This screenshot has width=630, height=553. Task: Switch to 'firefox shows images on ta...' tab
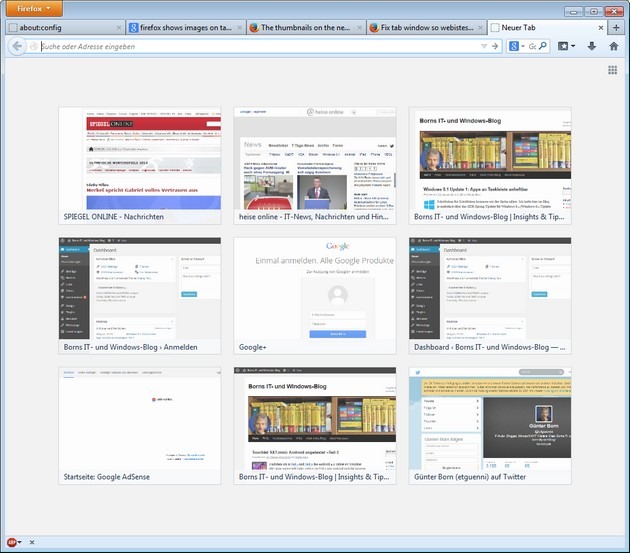(183, 28)
